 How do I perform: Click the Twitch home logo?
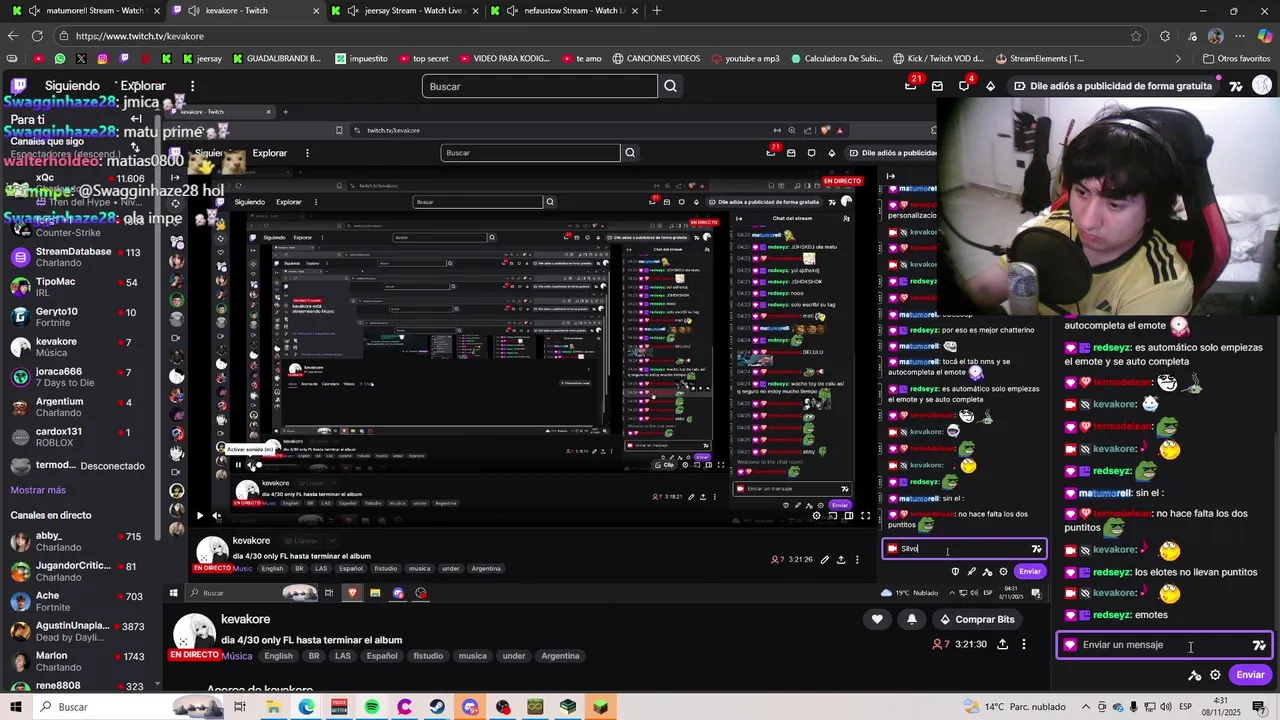pos(19,86)
